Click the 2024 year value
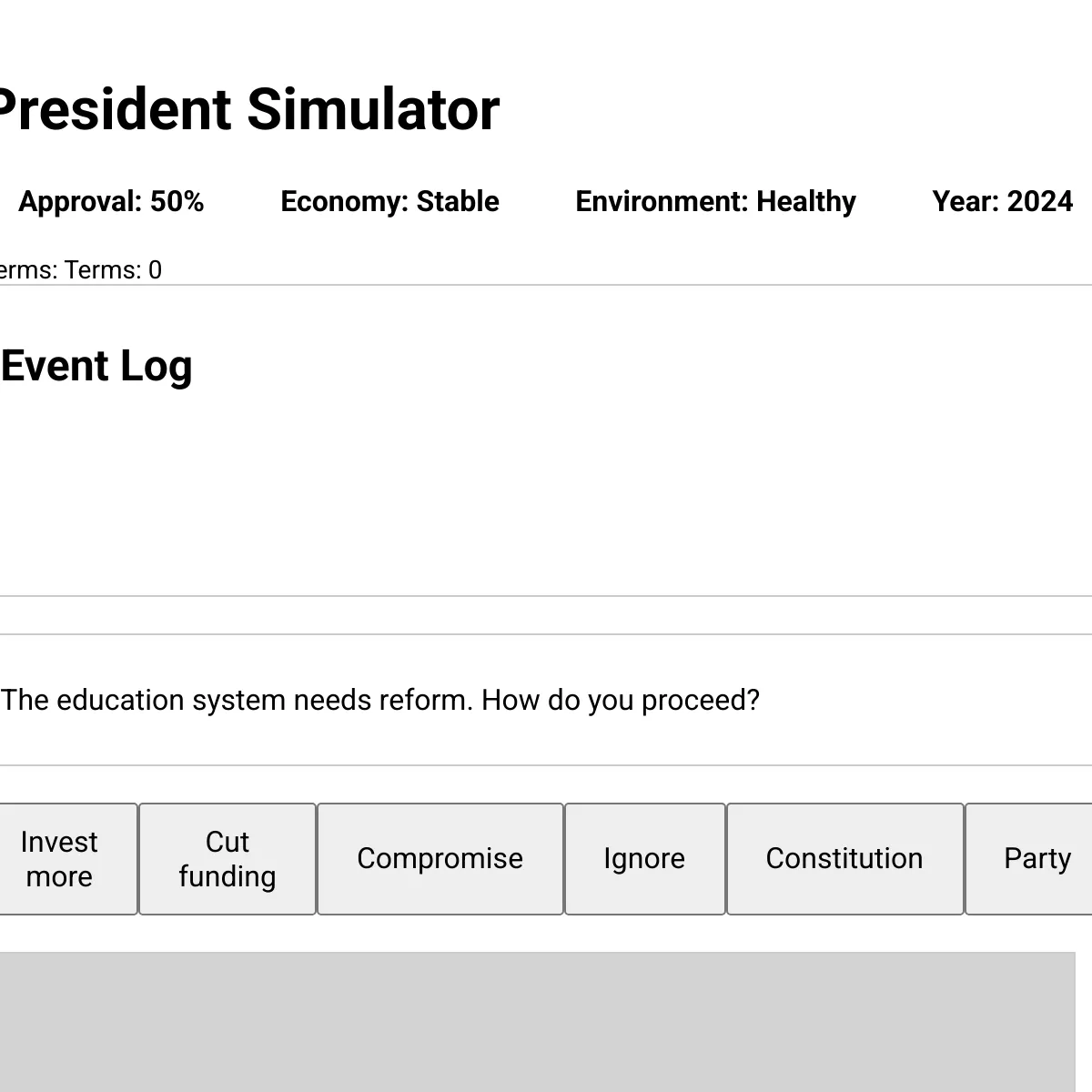 1040,201
